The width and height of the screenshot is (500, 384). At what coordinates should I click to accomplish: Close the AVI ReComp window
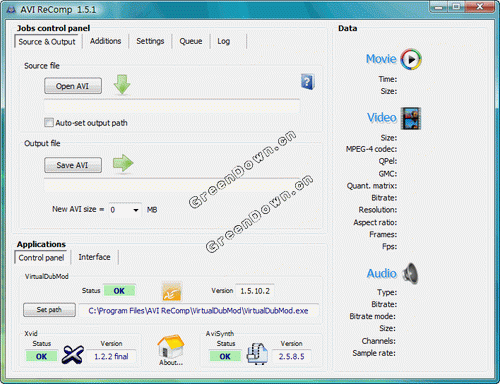pos(480,6)
